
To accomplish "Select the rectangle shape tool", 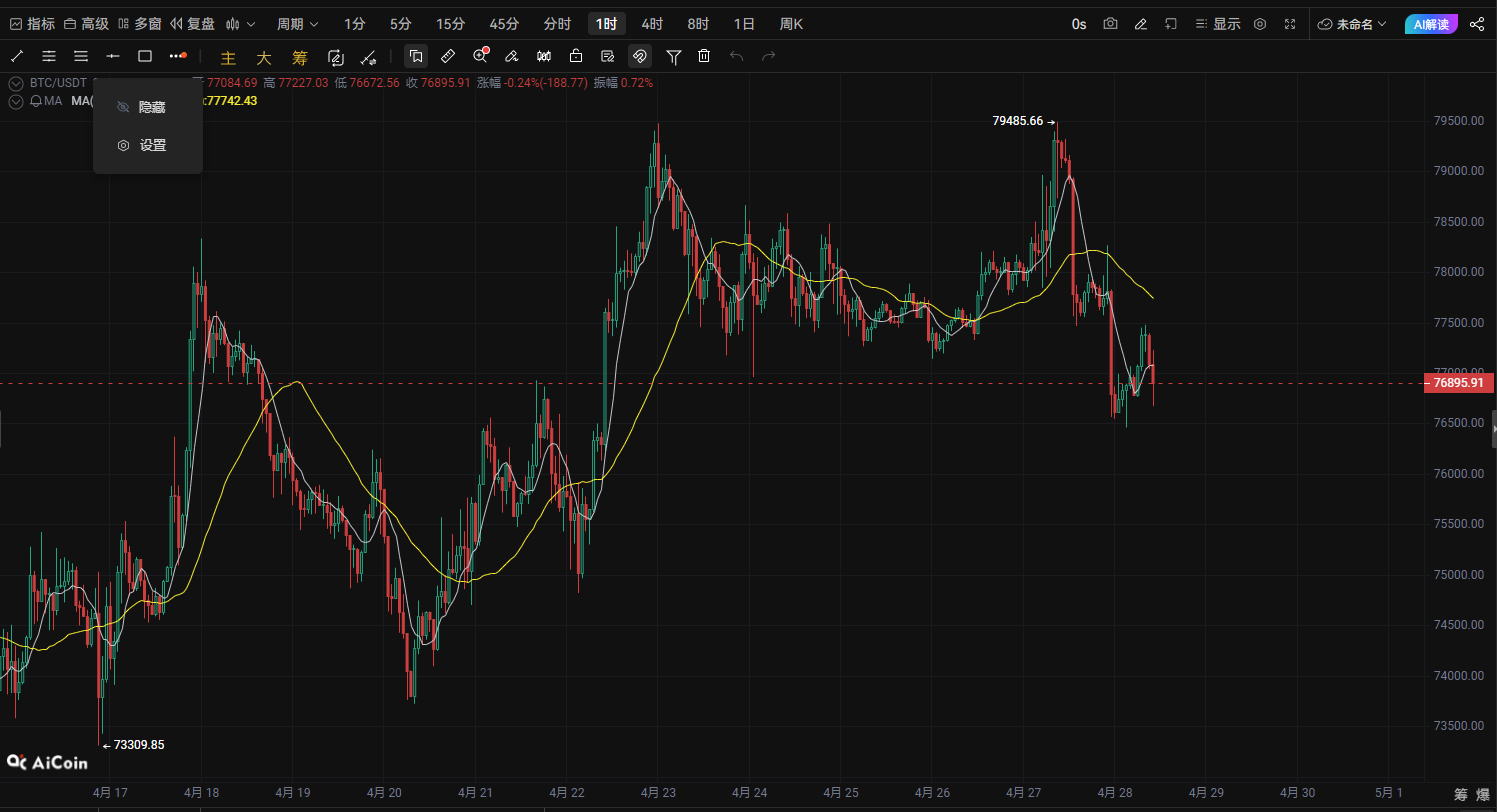I will [x=145, y=56].
